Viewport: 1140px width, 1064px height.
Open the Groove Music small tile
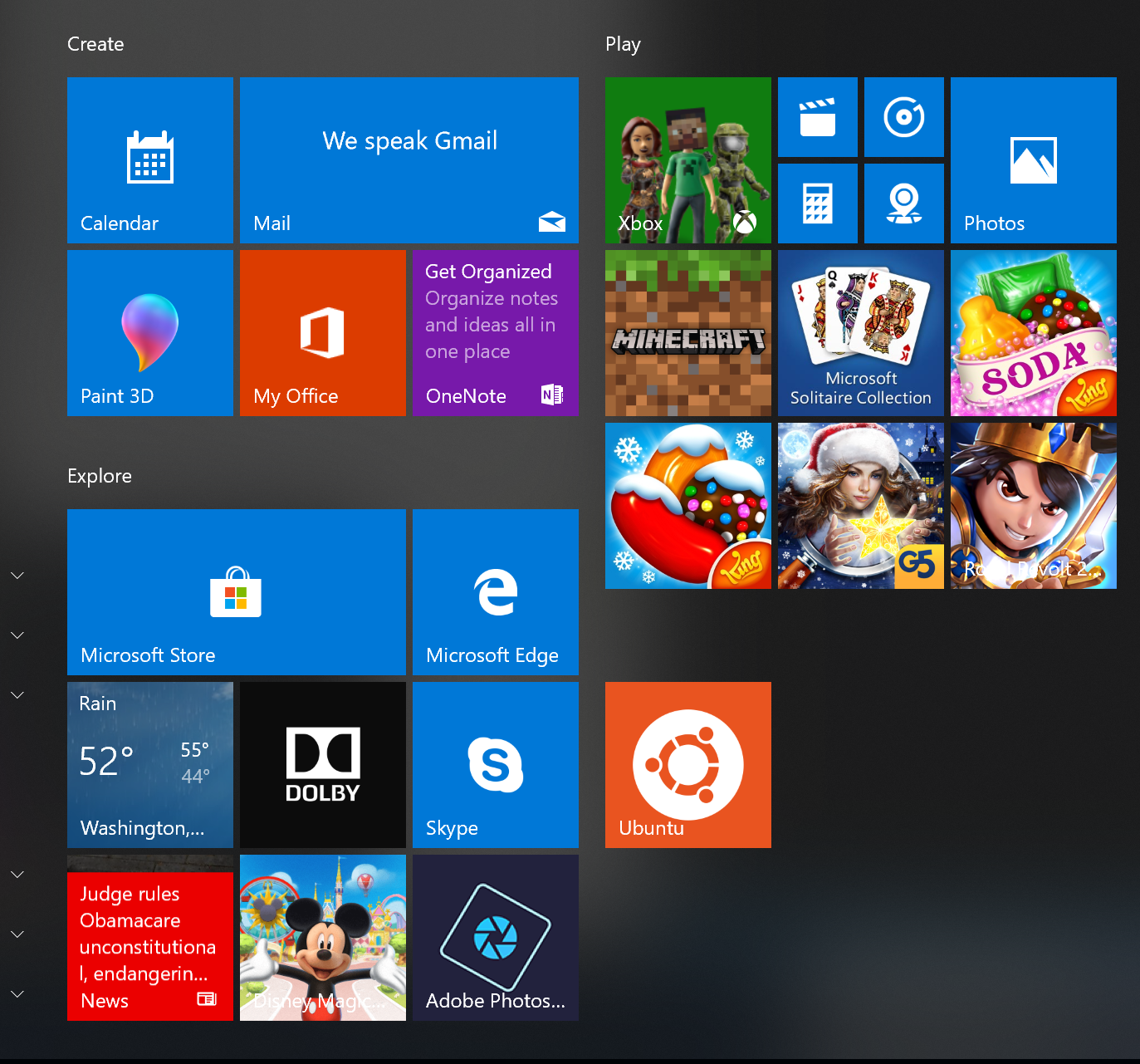(904, 117)
